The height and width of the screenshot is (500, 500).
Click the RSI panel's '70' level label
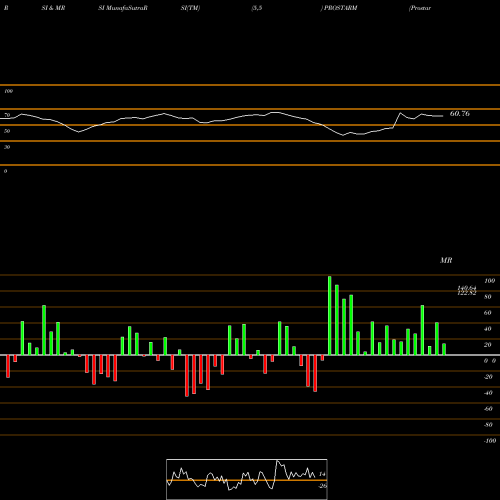tap(7, 115)
